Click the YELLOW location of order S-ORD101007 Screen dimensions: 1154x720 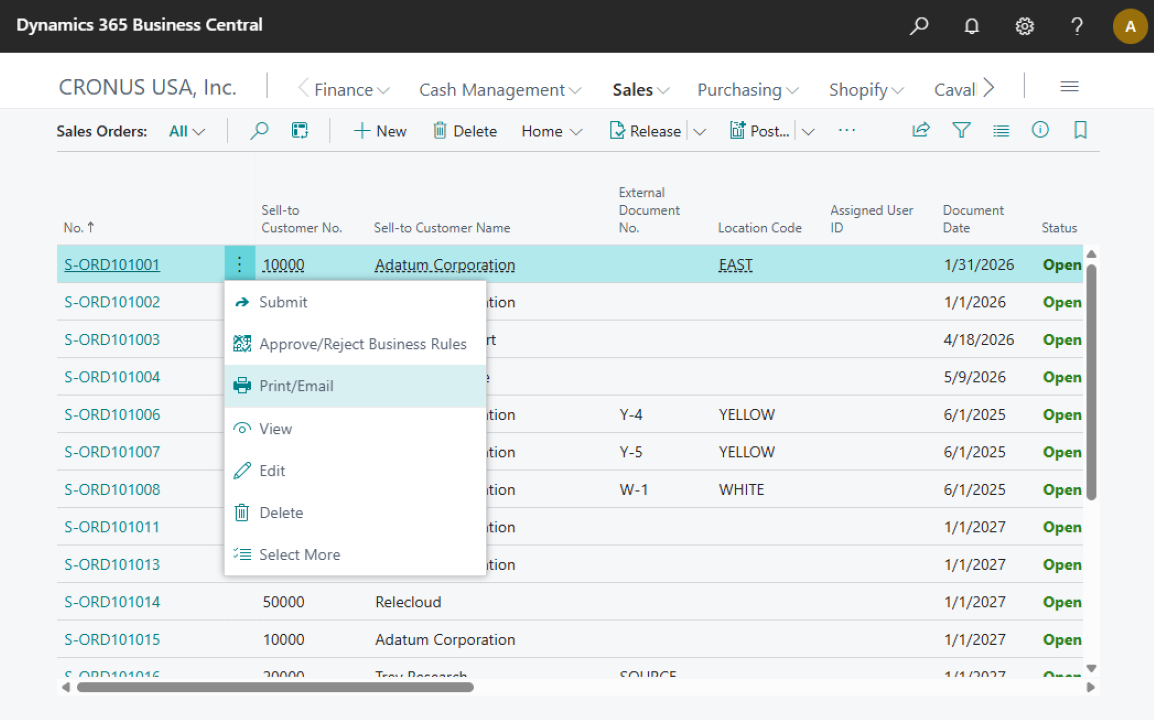coord(746,452)
